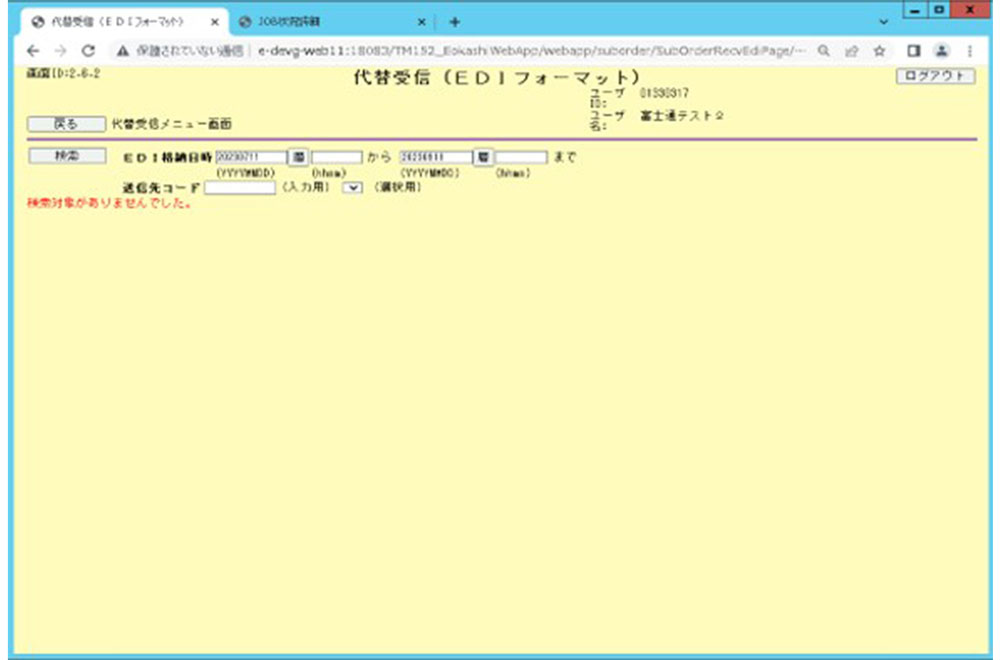Click the browser forward arrow
Viewport: 1000px width, 660px height.
click(x=62, y=50)
